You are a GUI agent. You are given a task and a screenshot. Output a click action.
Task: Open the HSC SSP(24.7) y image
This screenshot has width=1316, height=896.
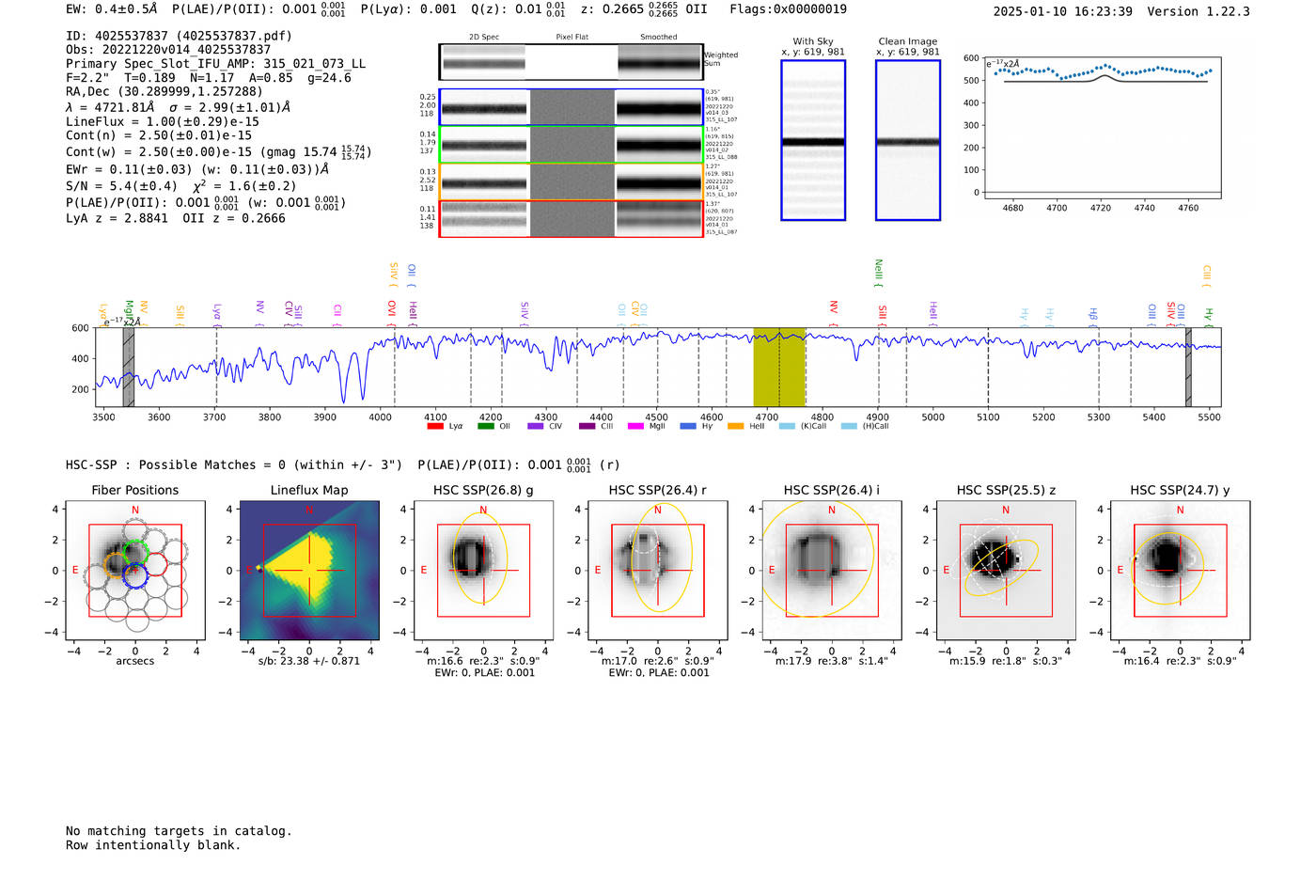pyautogui.click(x=1181, y=571)
